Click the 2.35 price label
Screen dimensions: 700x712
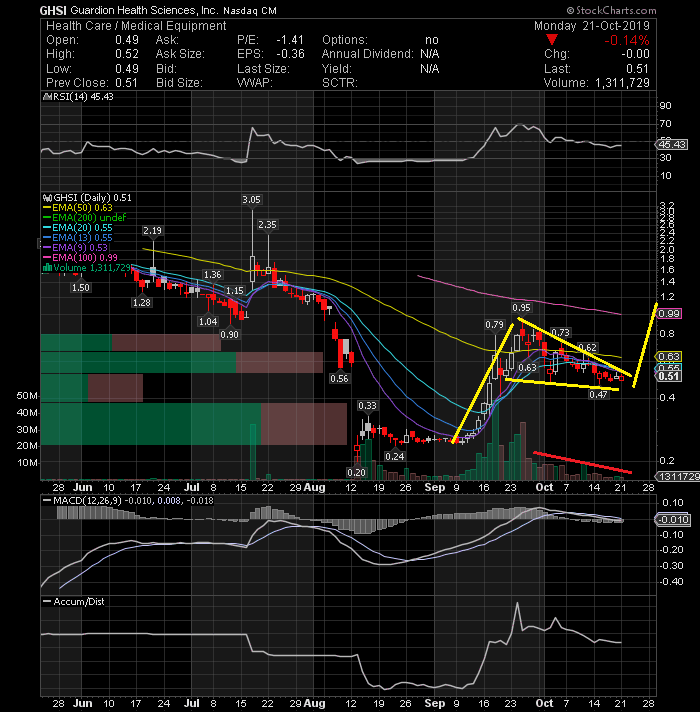point(267,224)
